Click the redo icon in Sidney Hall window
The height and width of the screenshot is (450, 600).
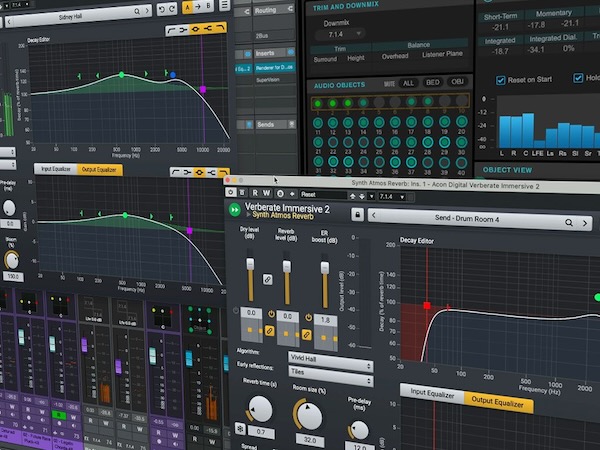click(x=172, y=8)
